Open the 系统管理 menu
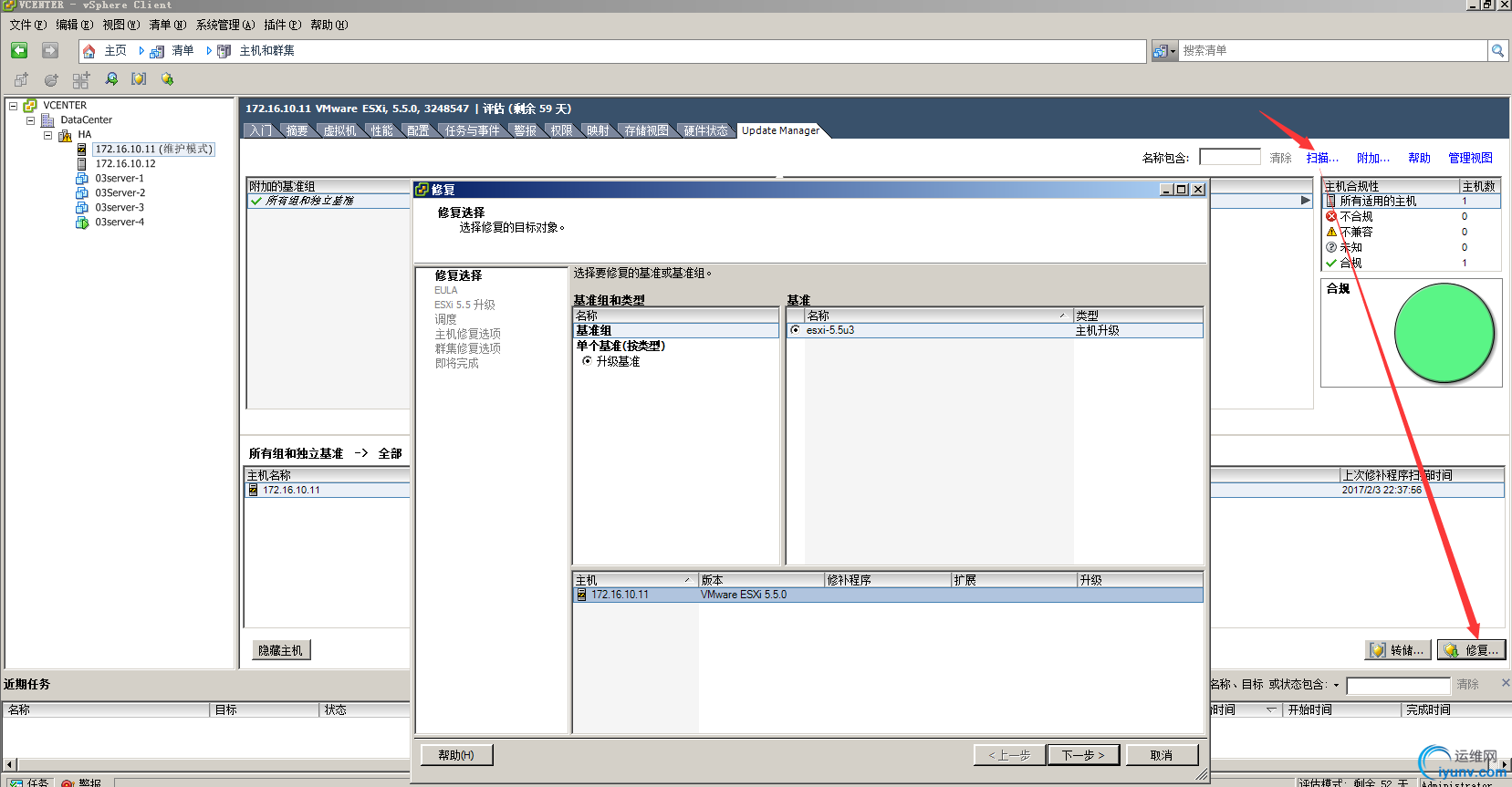1512x787 pixels. click(224, 25)
